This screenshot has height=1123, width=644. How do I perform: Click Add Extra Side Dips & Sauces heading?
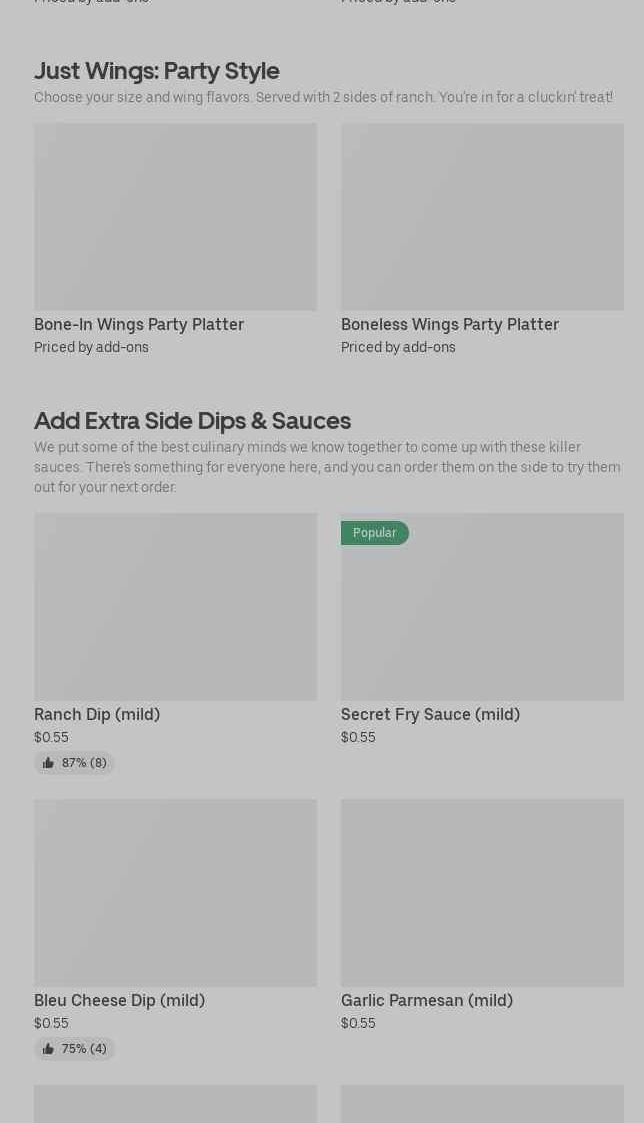click(x=192, y=420)
